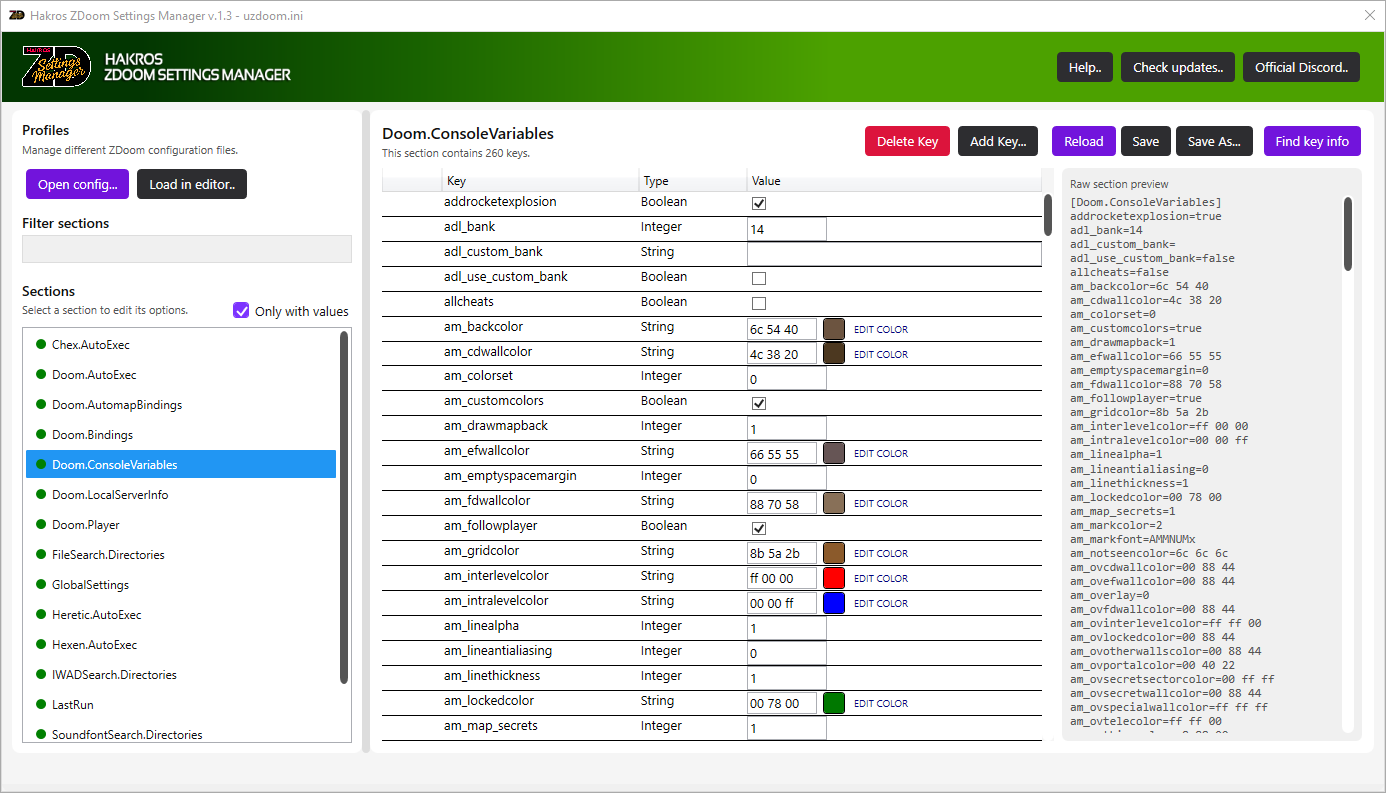
Task: Click the am_lineantialiasing key name
Action: tap(498, 651)
